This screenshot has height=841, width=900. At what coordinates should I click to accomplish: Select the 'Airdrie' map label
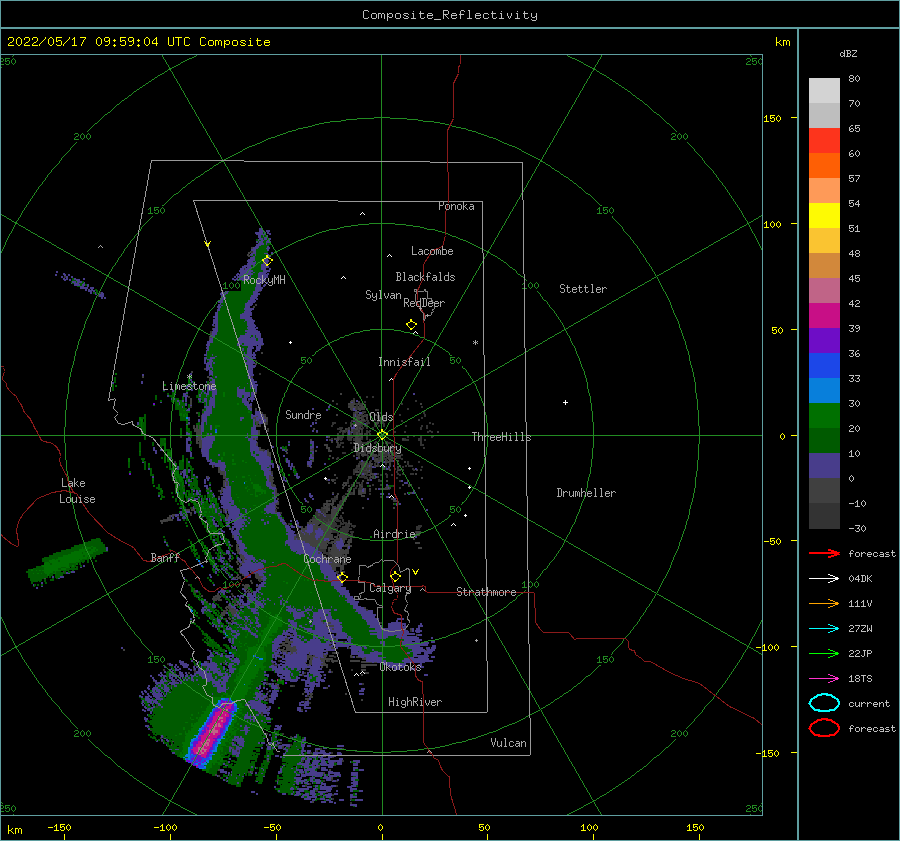coord(394,534)
